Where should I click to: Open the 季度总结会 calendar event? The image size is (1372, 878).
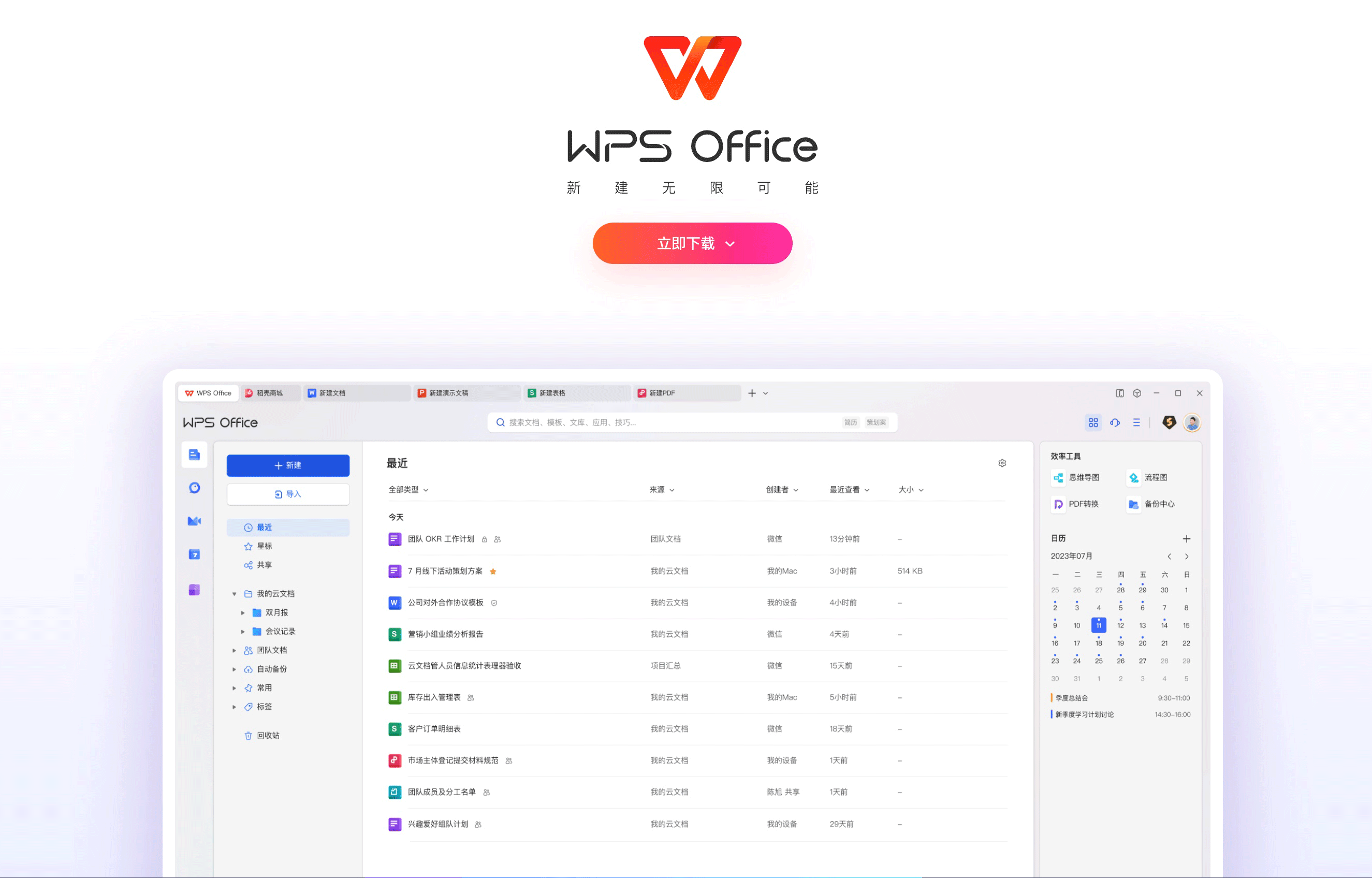pos(1120,698)
